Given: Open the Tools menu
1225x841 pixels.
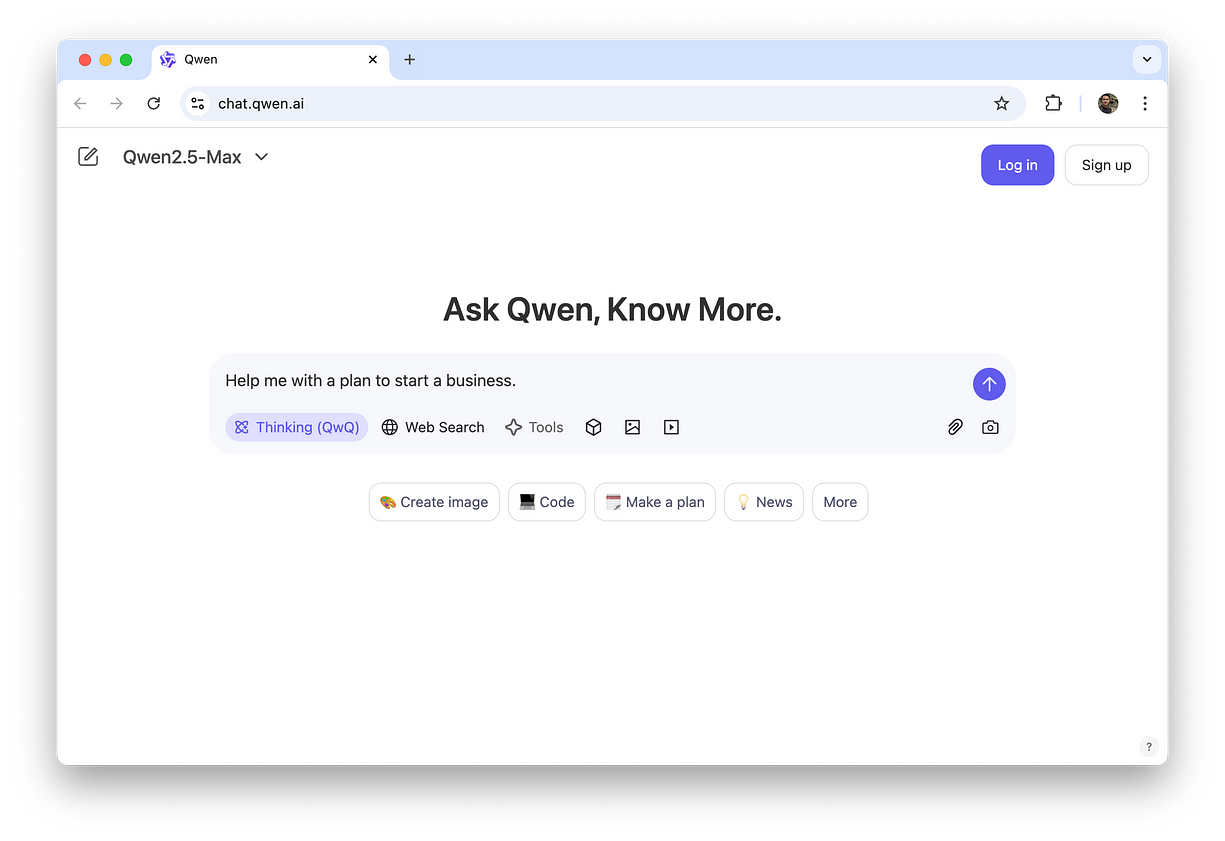Looking at the screenshot, I should (534, 427).
